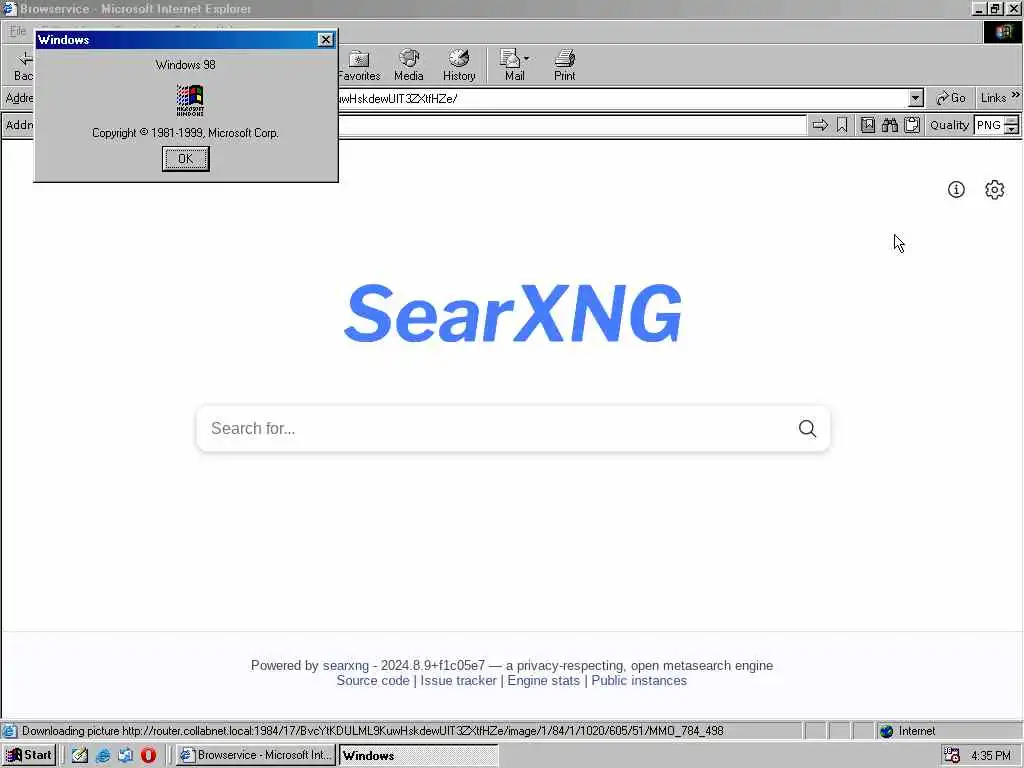Launch Opera from quick launch
Screen dimensions: 1024x768
(148, 755)
